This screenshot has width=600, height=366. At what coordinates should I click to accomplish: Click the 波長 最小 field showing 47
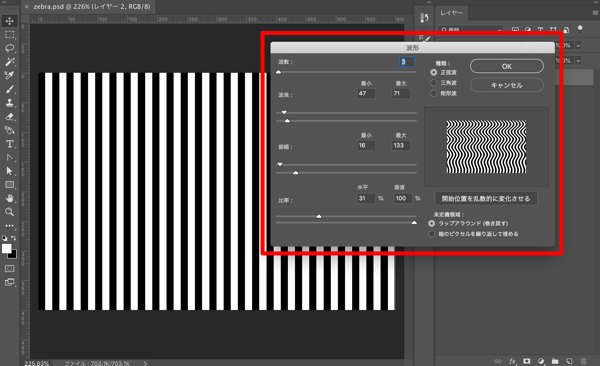tap(366, 93)
